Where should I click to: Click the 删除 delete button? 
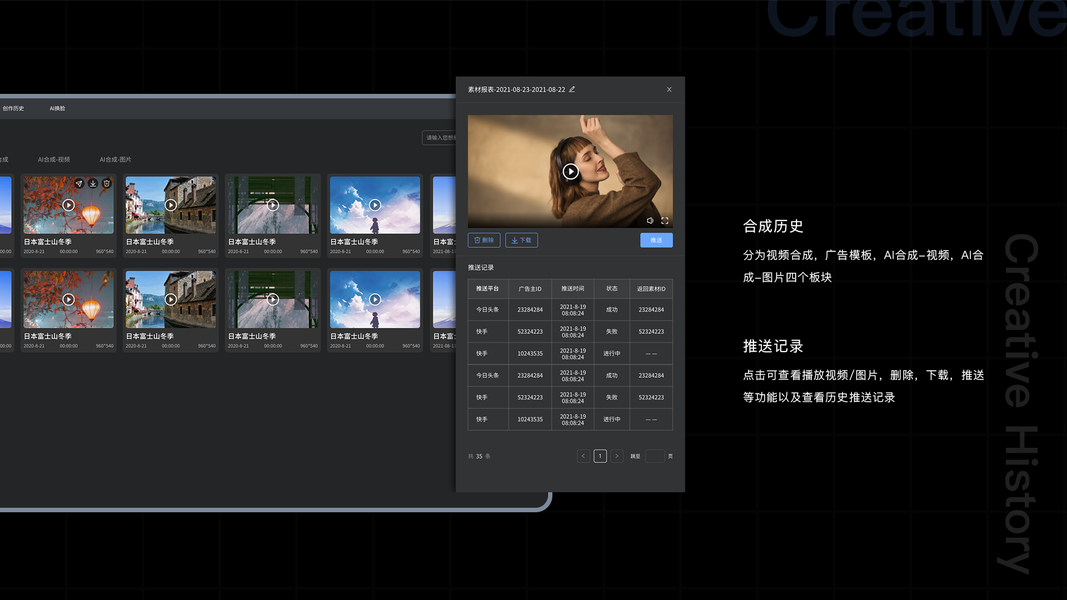pos(484,240)
